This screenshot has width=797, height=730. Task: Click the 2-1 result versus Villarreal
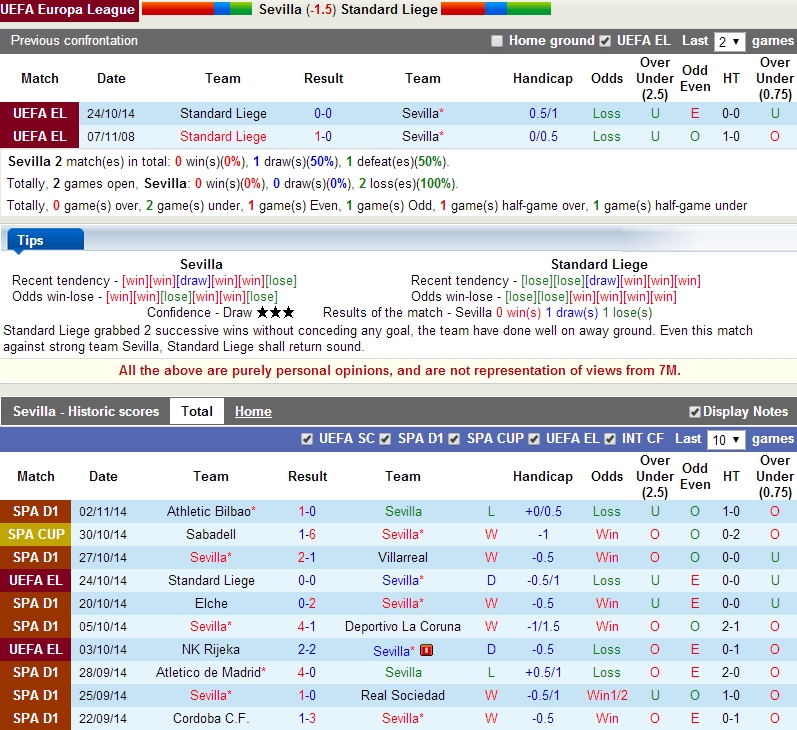[x=306, y=557]
